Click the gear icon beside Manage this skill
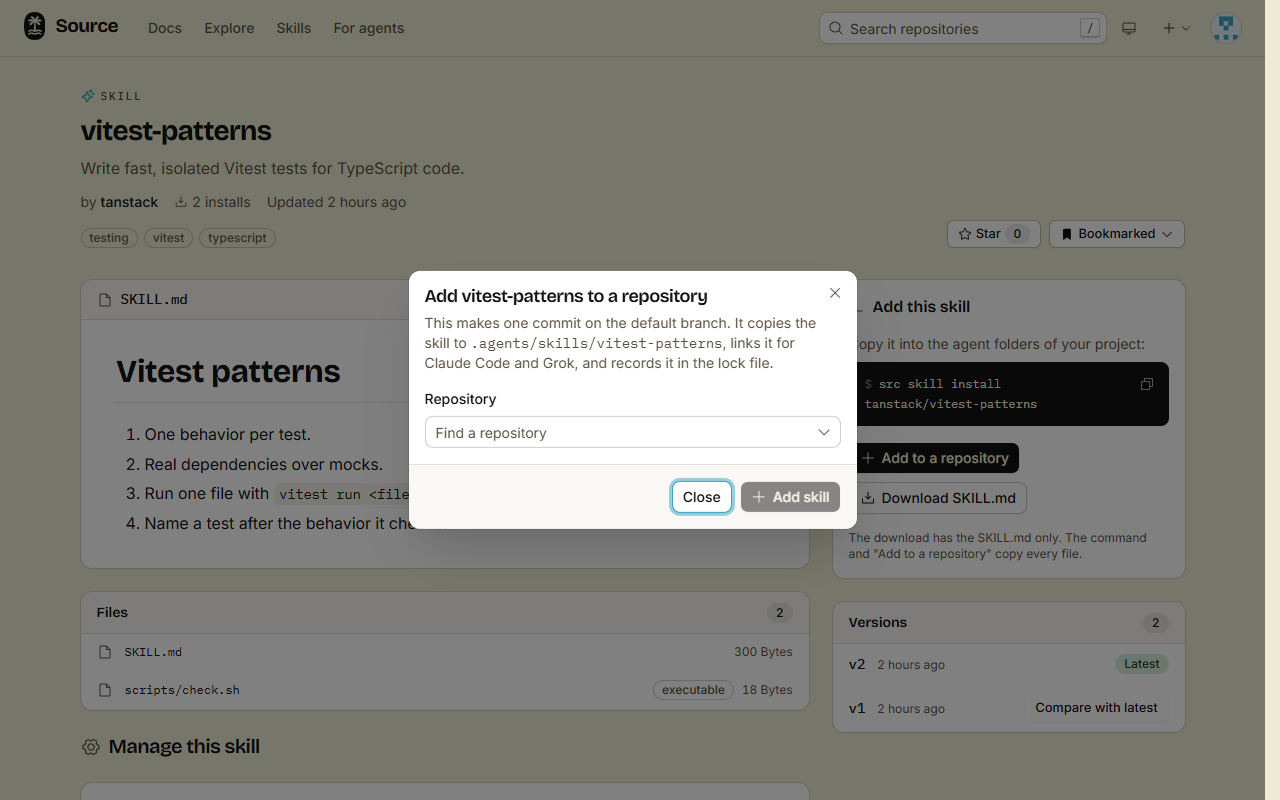The width and height of the screenshot is (1280, 800). (91, 747)
